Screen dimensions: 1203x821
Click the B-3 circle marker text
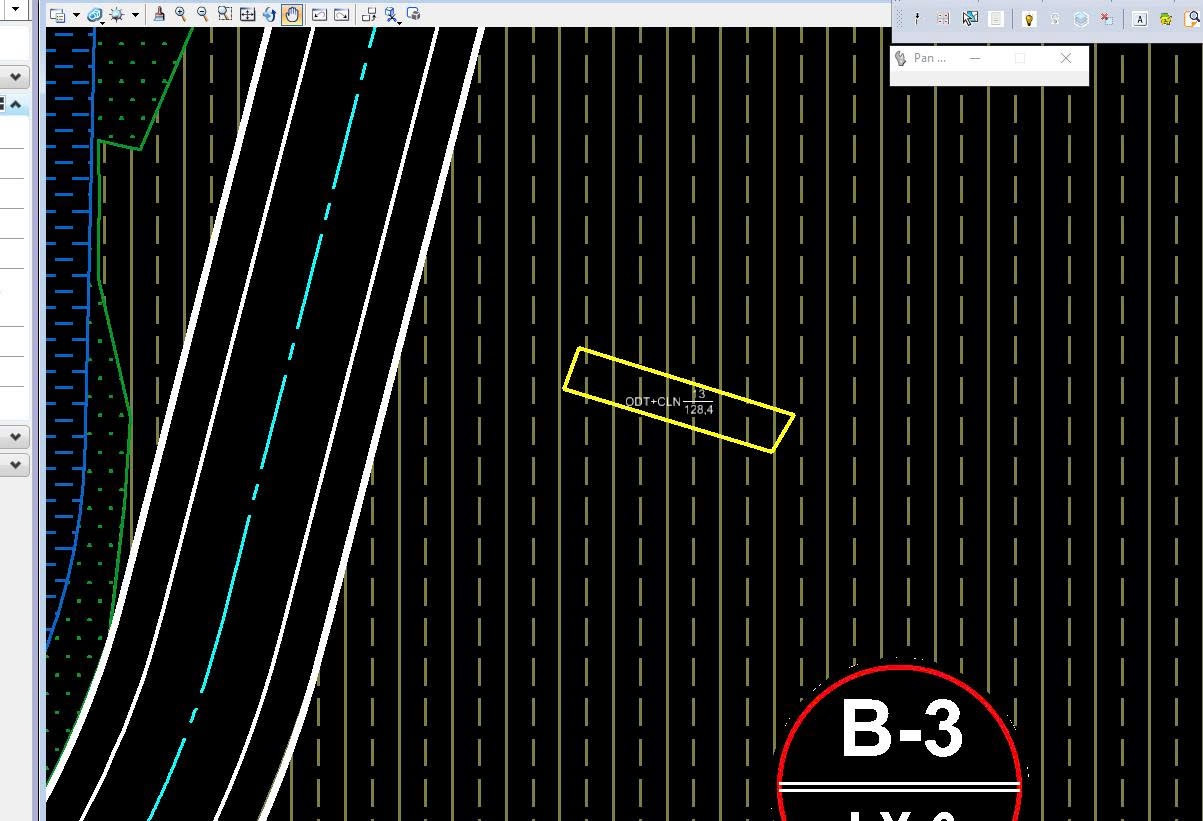click(902, 730)
